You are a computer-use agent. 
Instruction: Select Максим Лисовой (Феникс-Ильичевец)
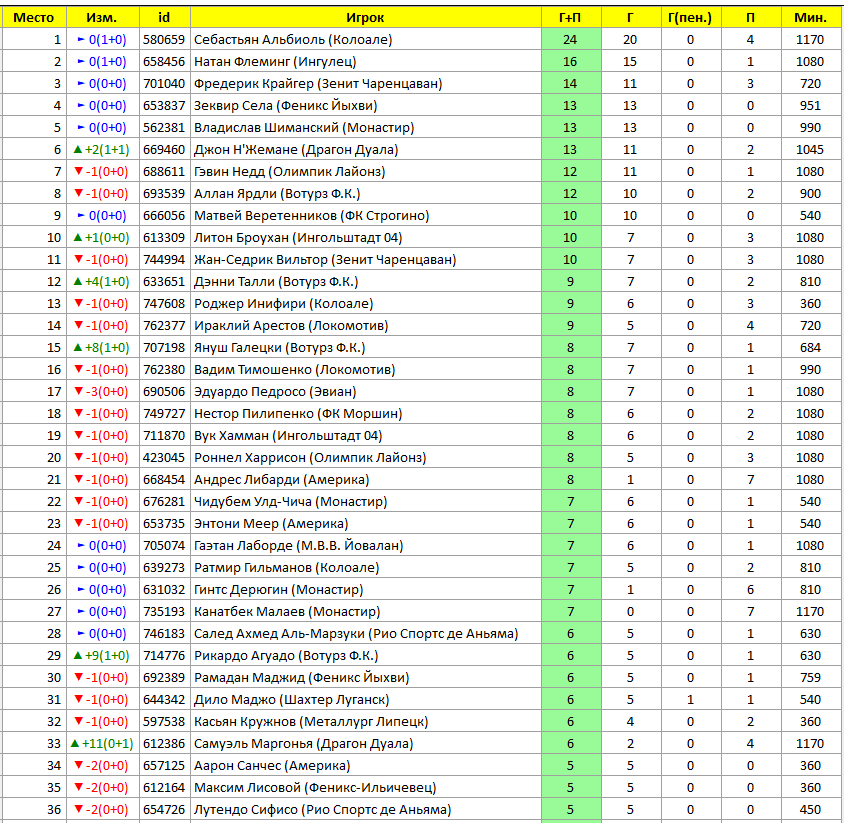315,788
